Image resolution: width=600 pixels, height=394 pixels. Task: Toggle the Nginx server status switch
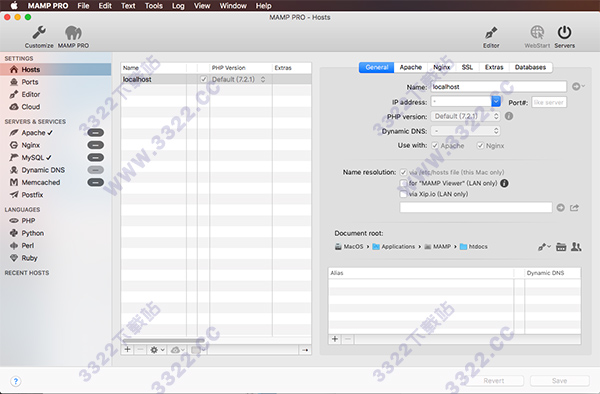(x=96, y=145)
